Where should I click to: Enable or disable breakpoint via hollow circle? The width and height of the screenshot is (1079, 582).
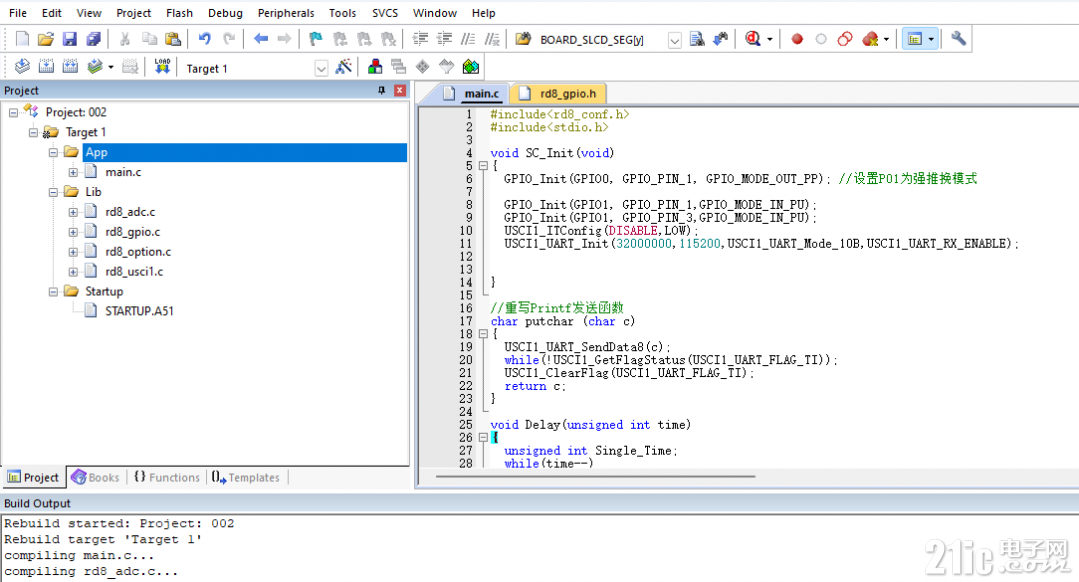[820, 39]
